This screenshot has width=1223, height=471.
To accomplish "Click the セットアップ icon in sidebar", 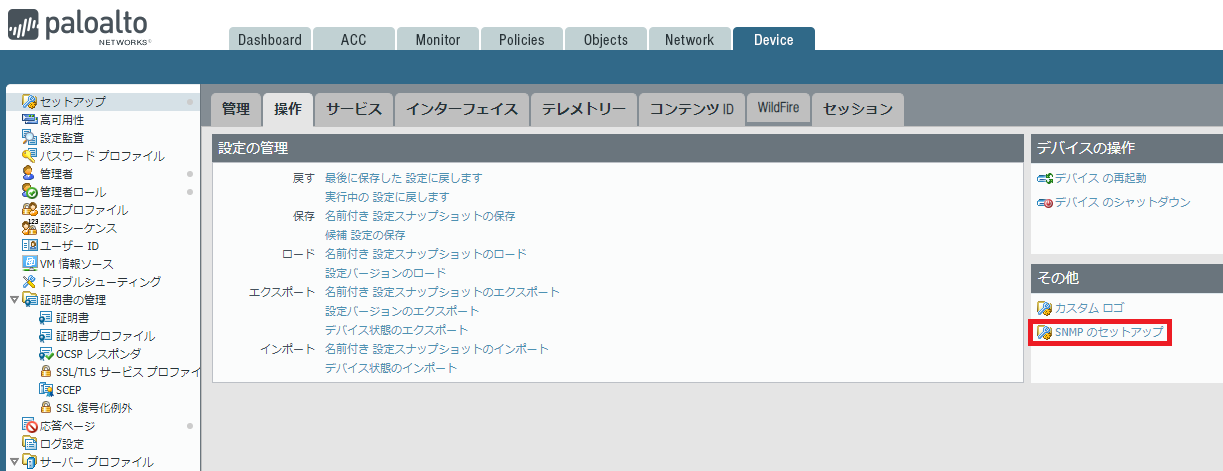I will click(30, 102).
